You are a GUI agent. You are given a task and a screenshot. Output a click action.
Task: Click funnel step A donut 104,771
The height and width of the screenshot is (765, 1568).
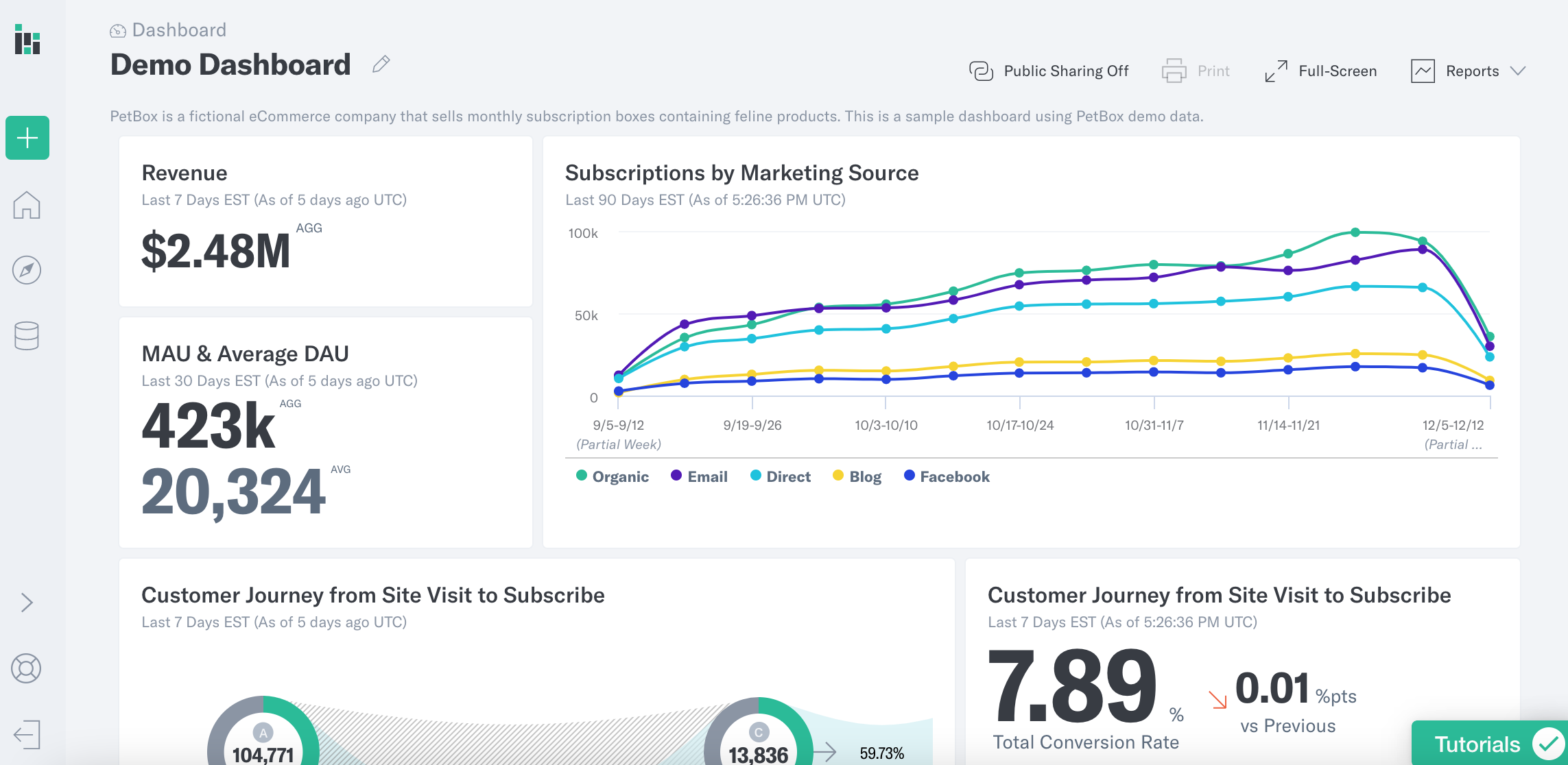(263, 731)
